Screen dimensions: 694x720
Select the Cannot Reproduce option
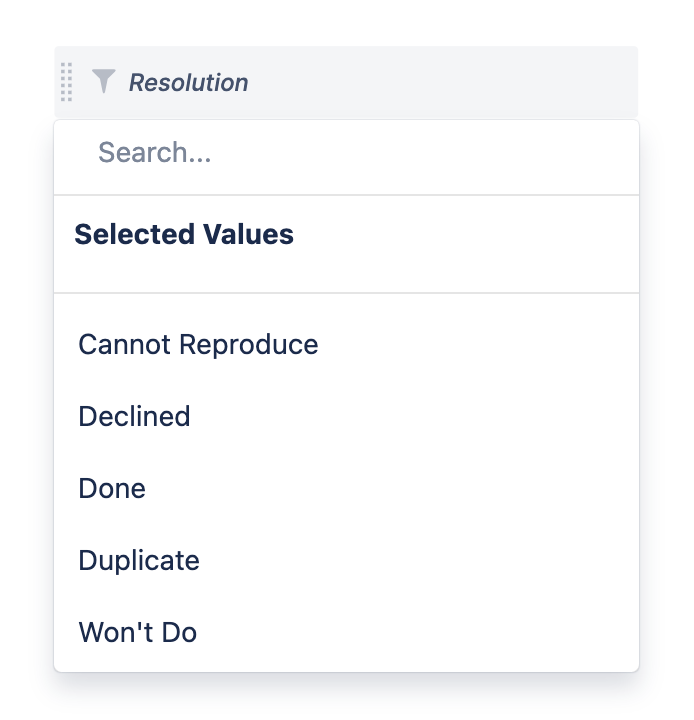pos(346,344)
